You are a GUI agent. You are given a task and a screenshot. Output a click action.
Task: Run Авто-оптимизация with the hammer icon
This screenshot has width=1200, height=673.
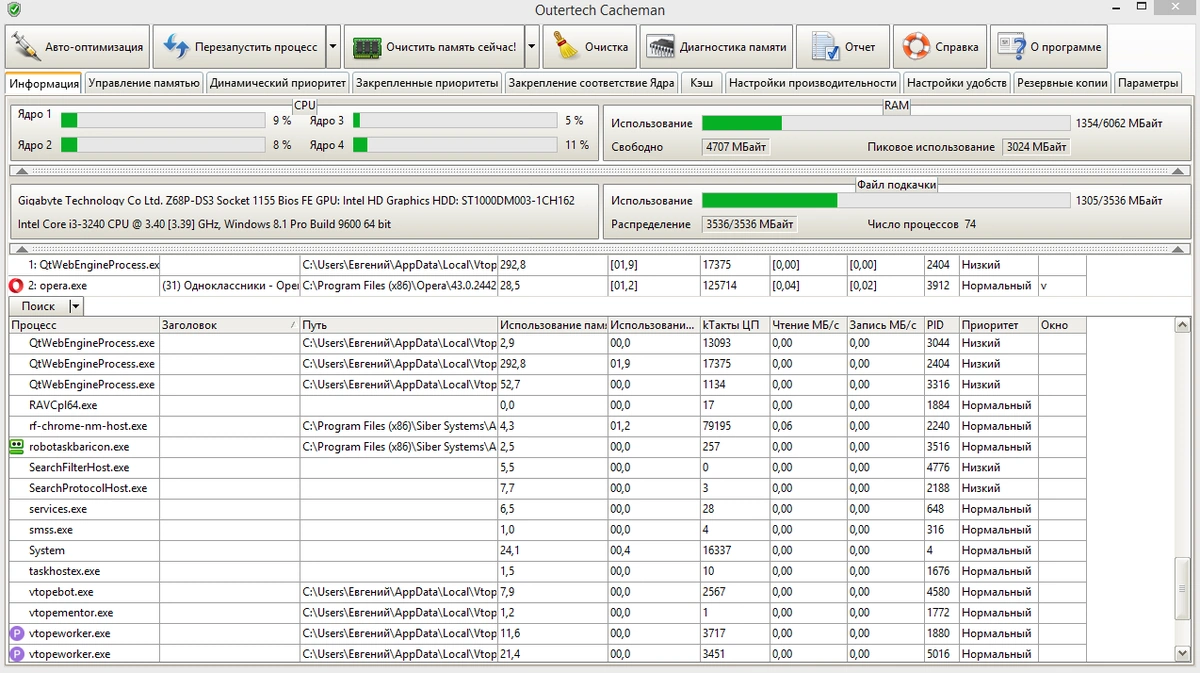tap(78, 47)
